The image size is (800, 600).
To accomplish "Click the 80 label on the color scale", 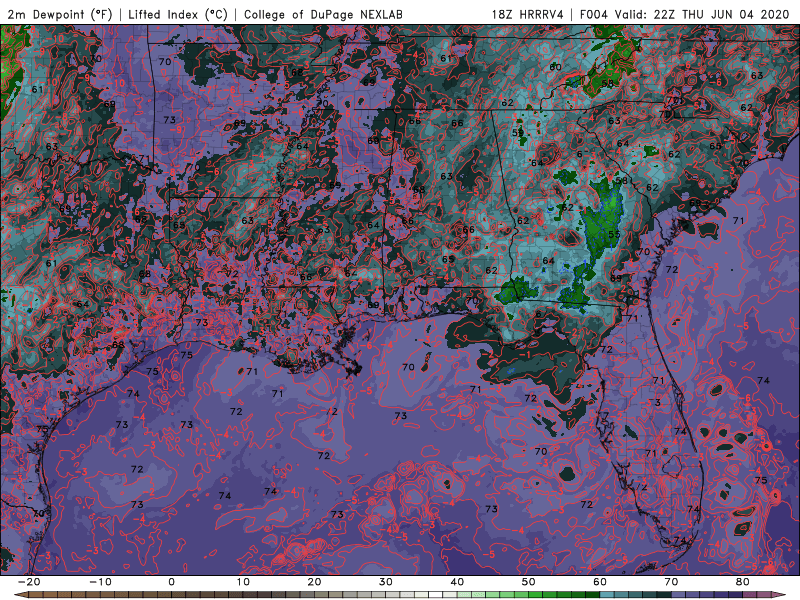I will (x=743, y=582).
